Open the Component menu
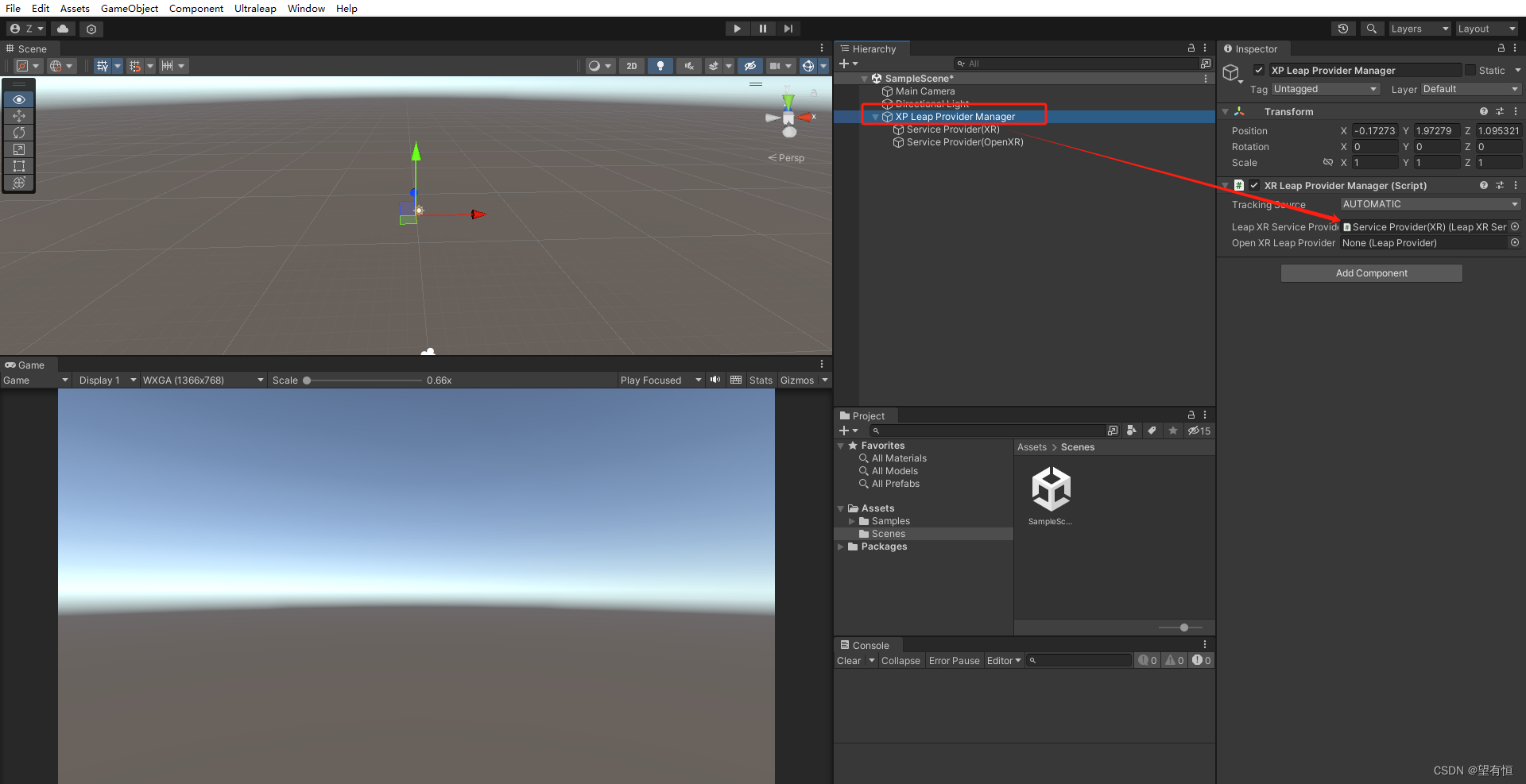 pyautogui.click(x=196, y=8)
